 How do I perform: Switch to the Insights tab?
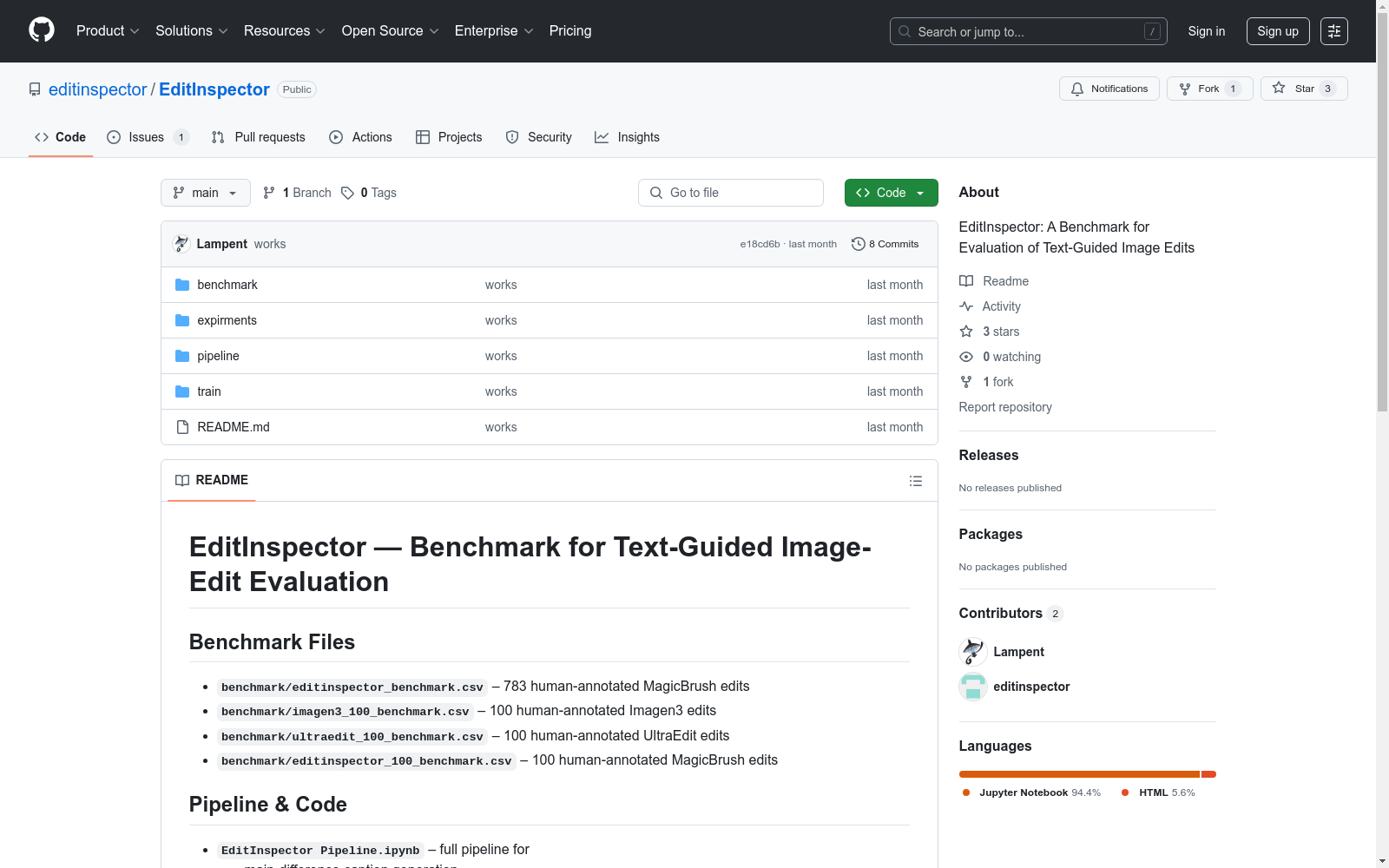pos(627,137)
